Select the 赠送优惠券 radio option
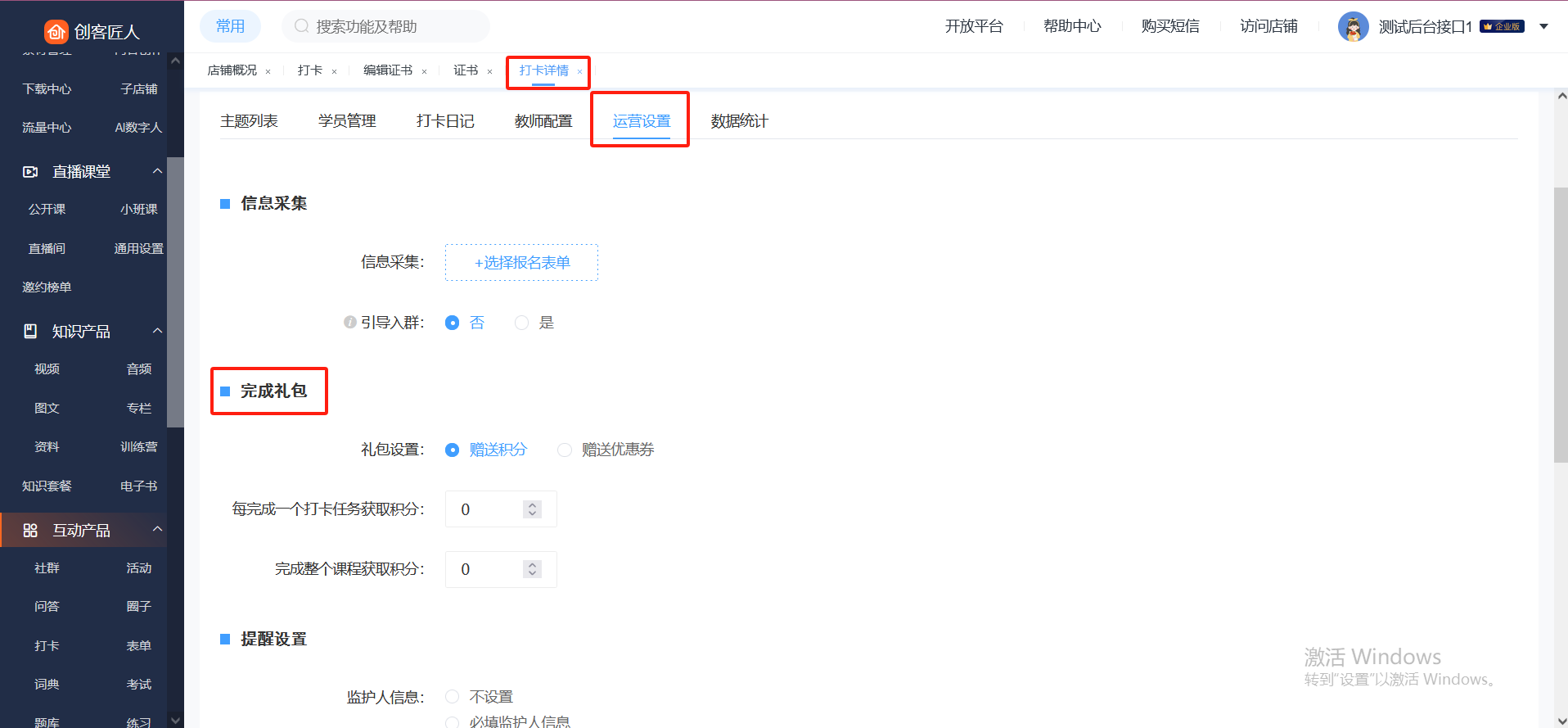Image resolution: width=1568 pixels, height=728 pixels. [565, 450]
